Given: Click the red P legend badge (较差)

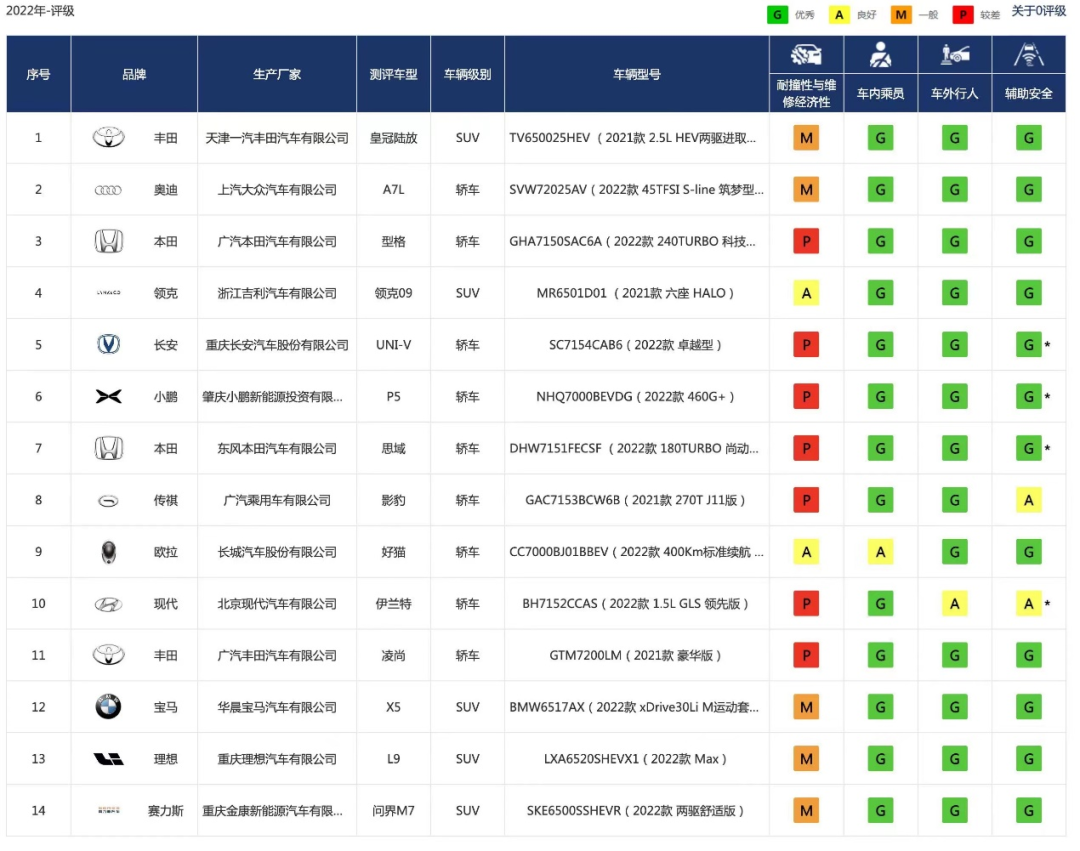Looking at the screenshot, I should (x=962, y=14).
